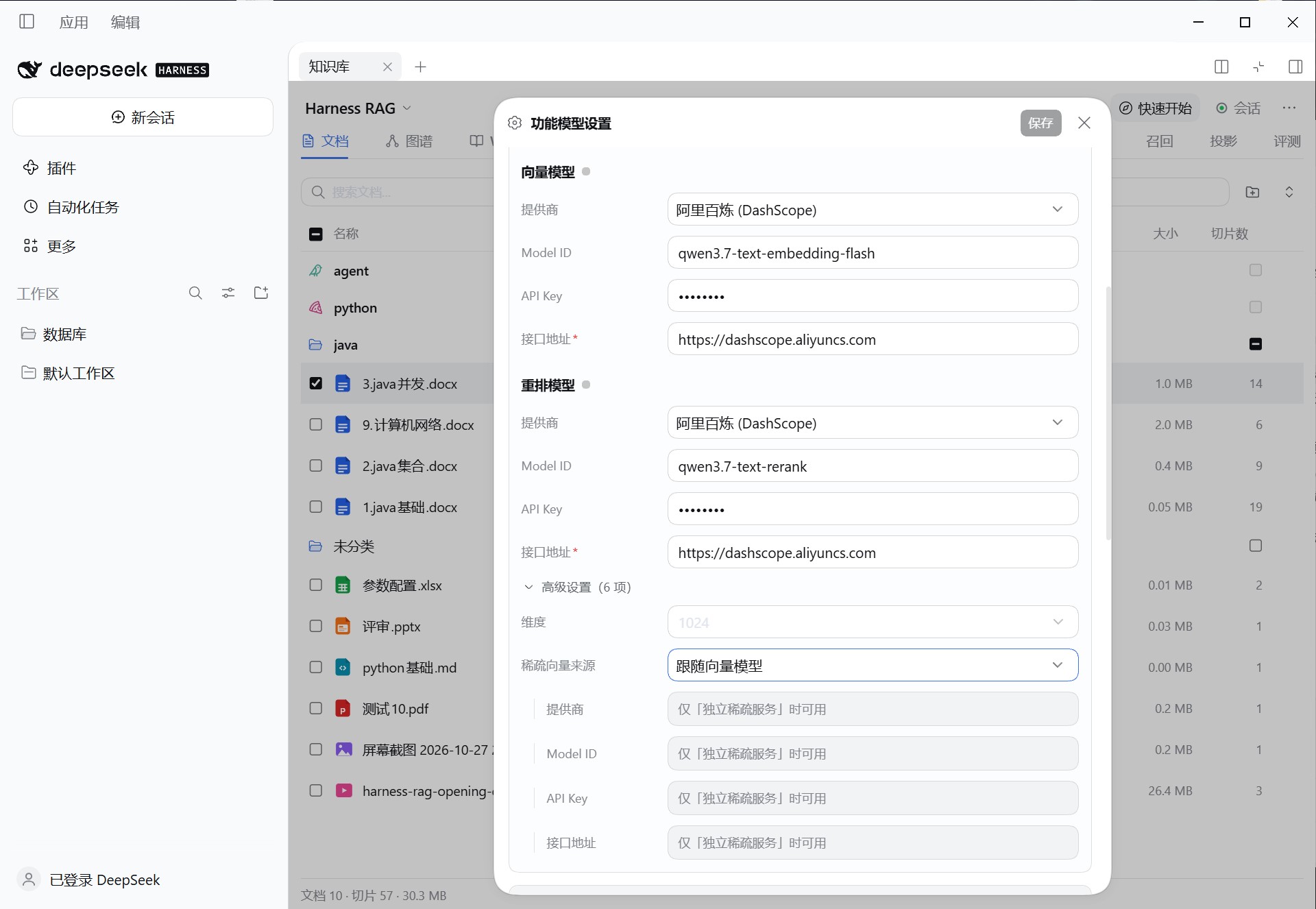Open the 应用 menu

pos(74,22)
